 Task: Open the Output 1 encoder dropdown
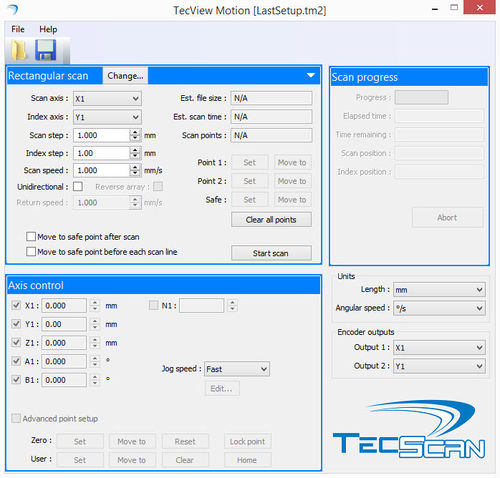click(439, 348)
